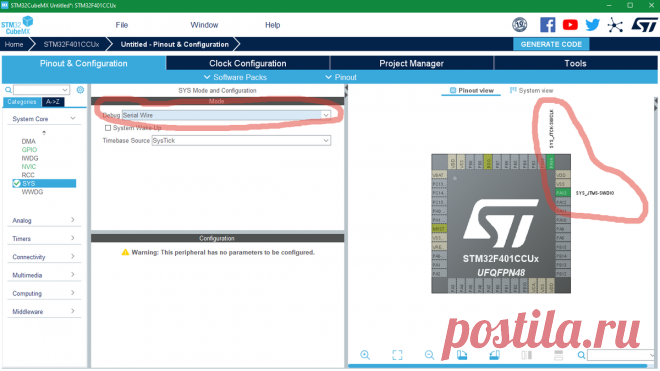
Task: Open the Software Packs dropdown
Action: (x=235, y=77)
